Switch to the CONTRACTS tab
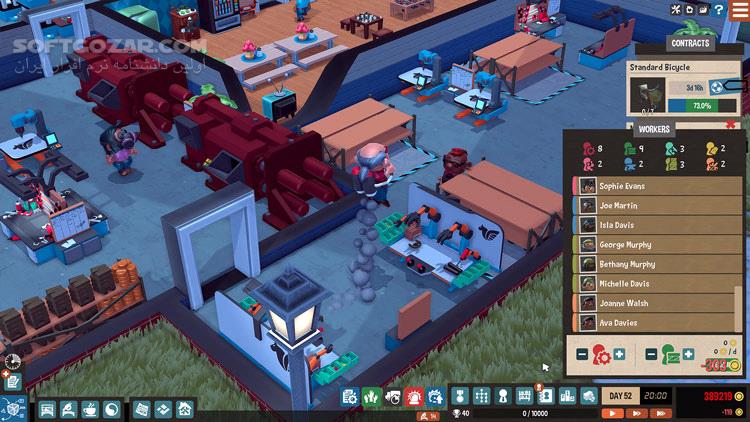Screen dimensions: 750x422 tap(690, 43)
